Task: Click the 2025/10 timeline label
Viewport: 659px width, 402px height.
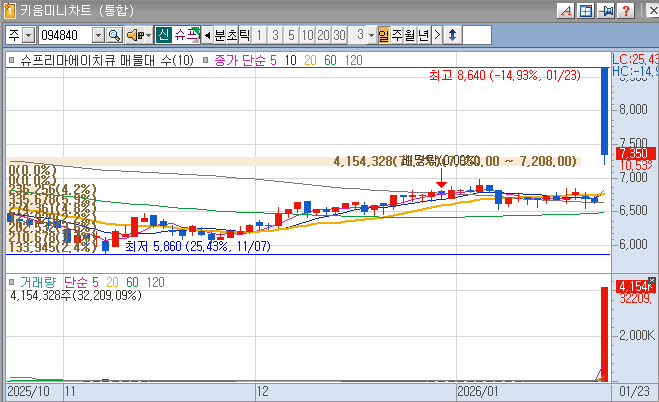Action: [x=29, y=391]
